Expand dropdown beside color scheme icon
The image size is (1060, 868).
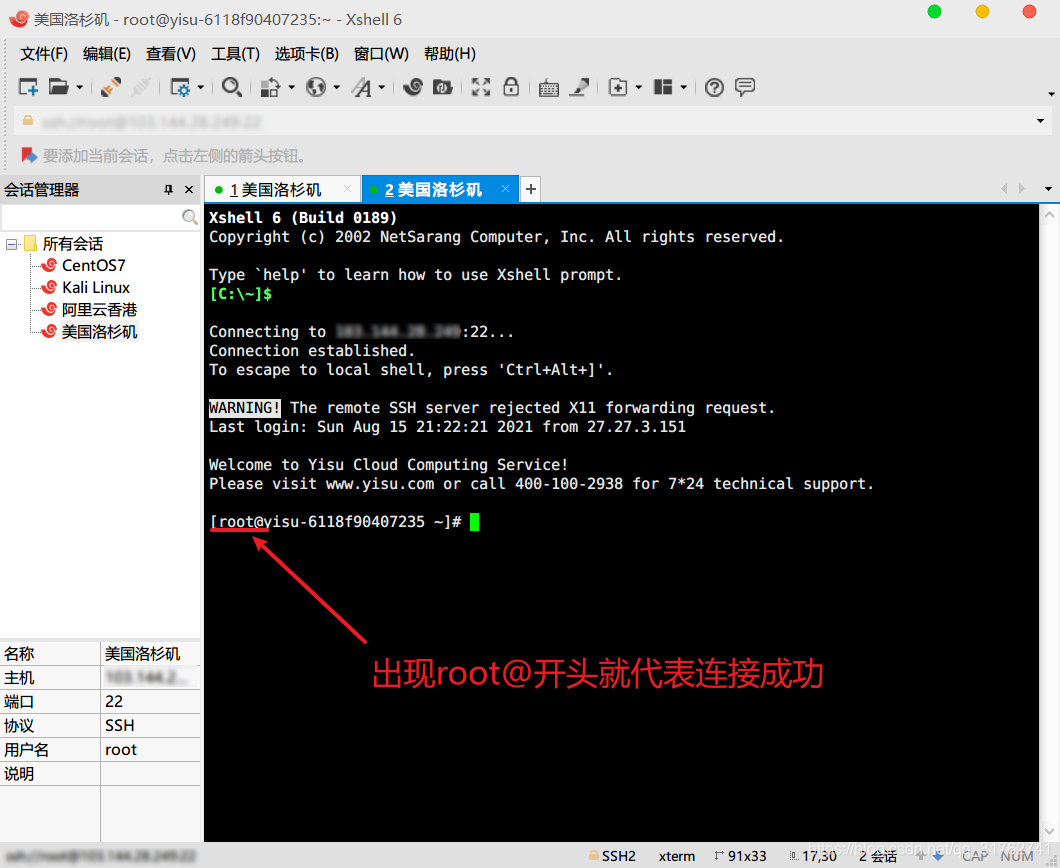291,87
